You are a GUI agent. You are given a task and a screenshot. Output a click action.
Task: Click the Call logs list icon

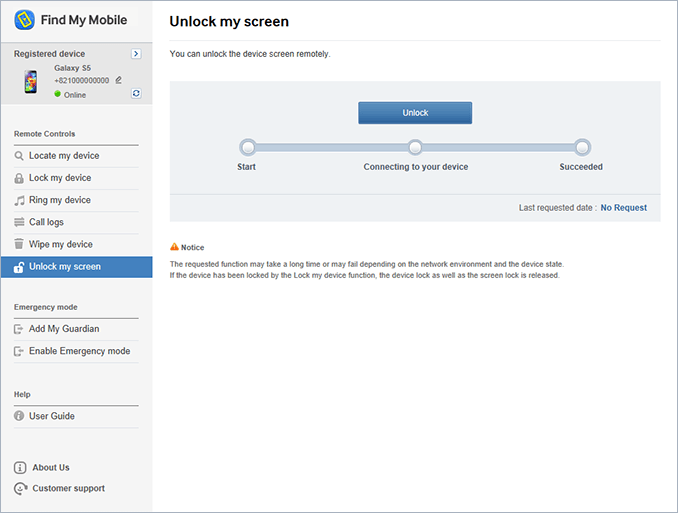pyautogui.click(x=20, y=222)
